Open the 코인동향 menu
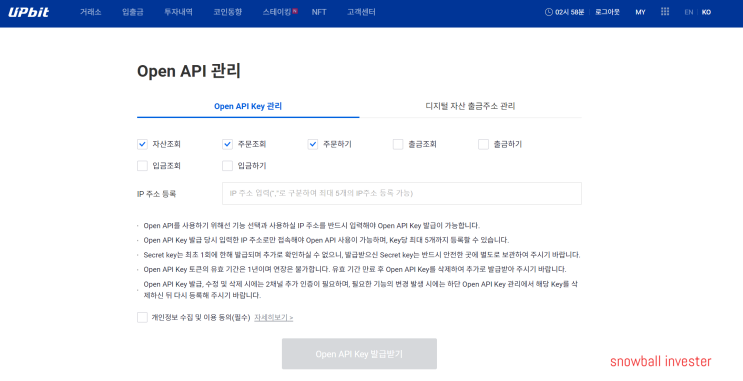 pyautogui.click(x=227, y=12)
